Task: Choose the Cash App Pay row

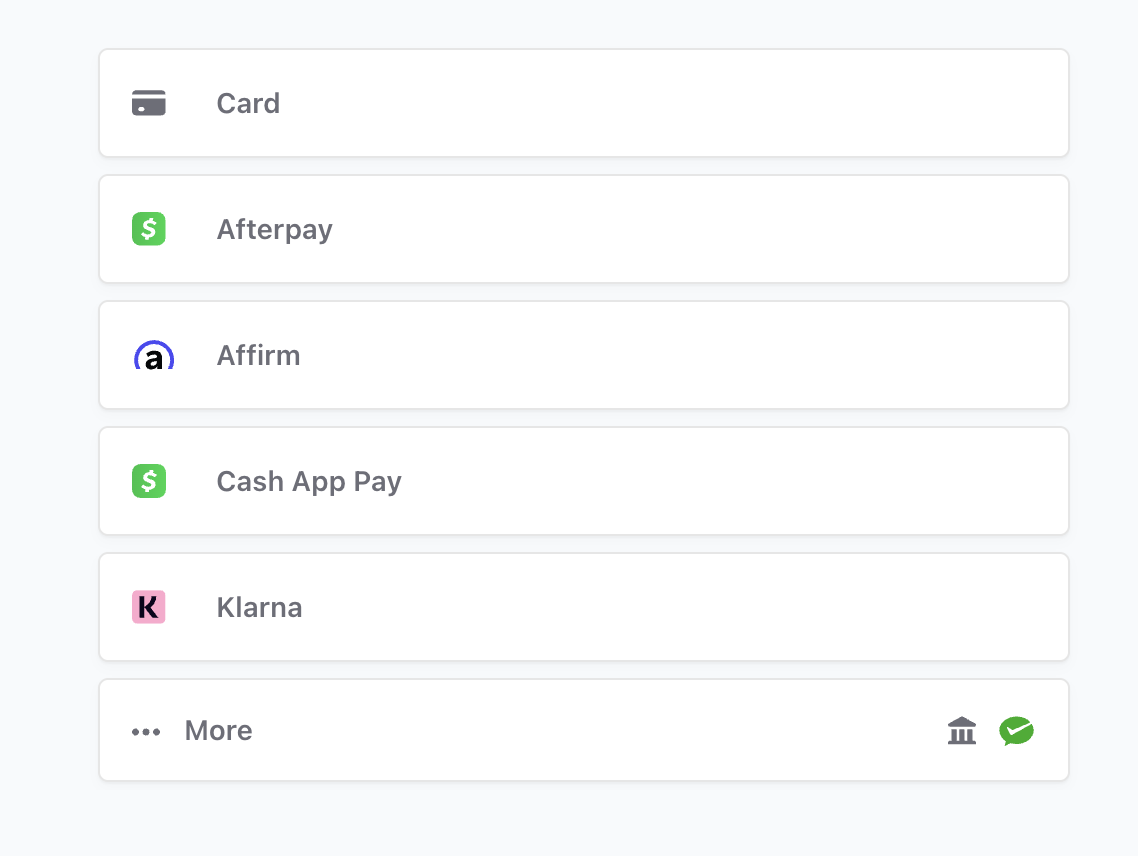Action: 584,481
